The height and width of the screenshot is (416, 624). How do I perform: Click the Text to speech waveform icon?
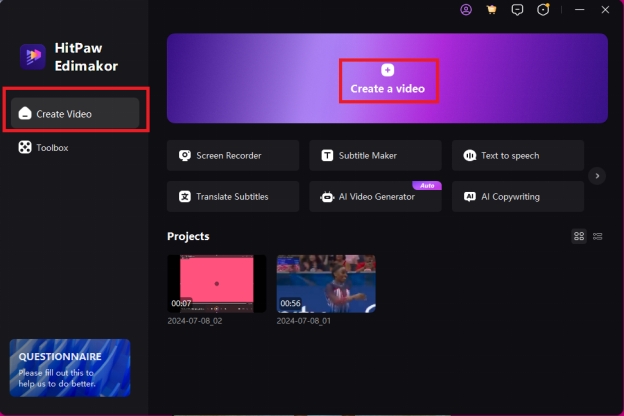tap(470, 155)
